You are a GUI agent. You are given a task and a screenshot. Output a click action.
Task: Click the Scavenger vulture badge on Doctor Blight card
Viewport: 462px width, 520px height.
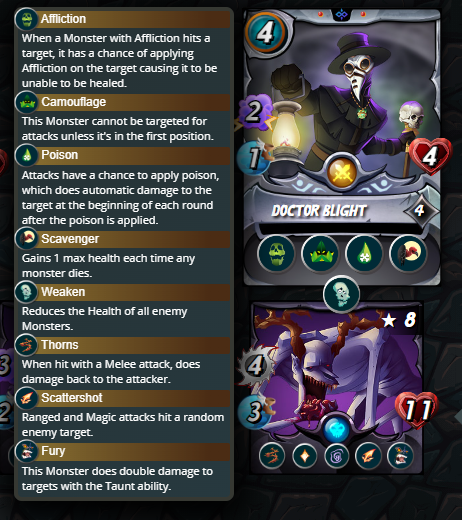pyautogui.click(x=408, y=254)
